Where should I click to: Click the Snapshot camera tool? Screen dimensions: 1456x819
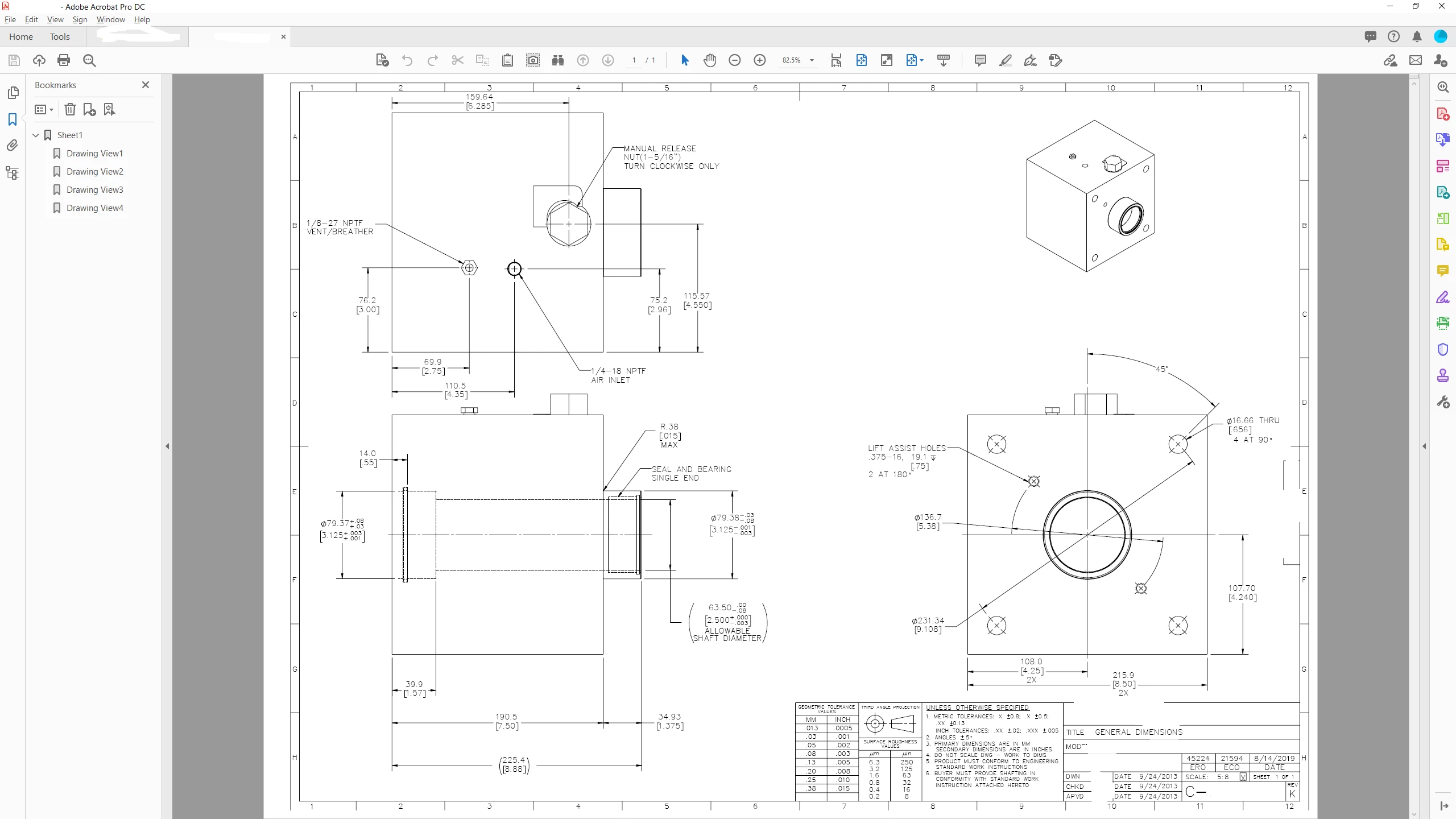(x=533, y=60)
